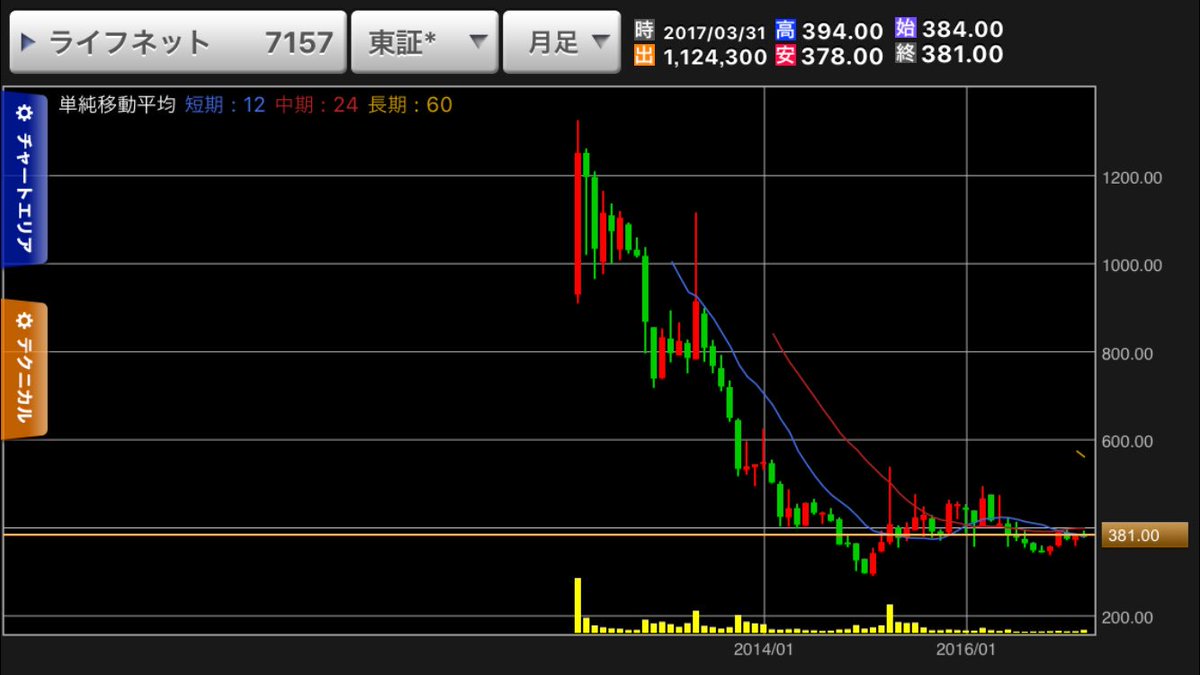This screenshot has width=1200, height=675.
Task: Click the 安 low price icon
Action: tap(785, 57)
